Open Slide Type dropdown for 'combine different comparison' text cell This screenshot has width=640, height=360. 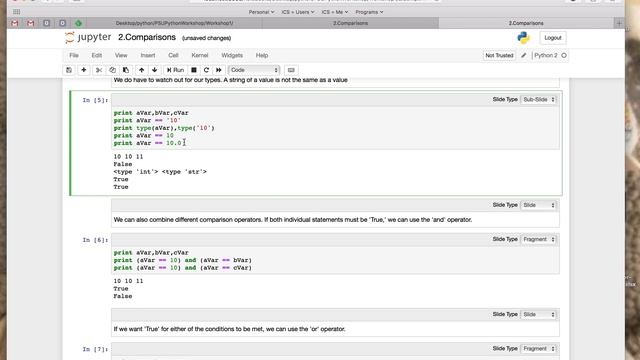tap(539, 205)
